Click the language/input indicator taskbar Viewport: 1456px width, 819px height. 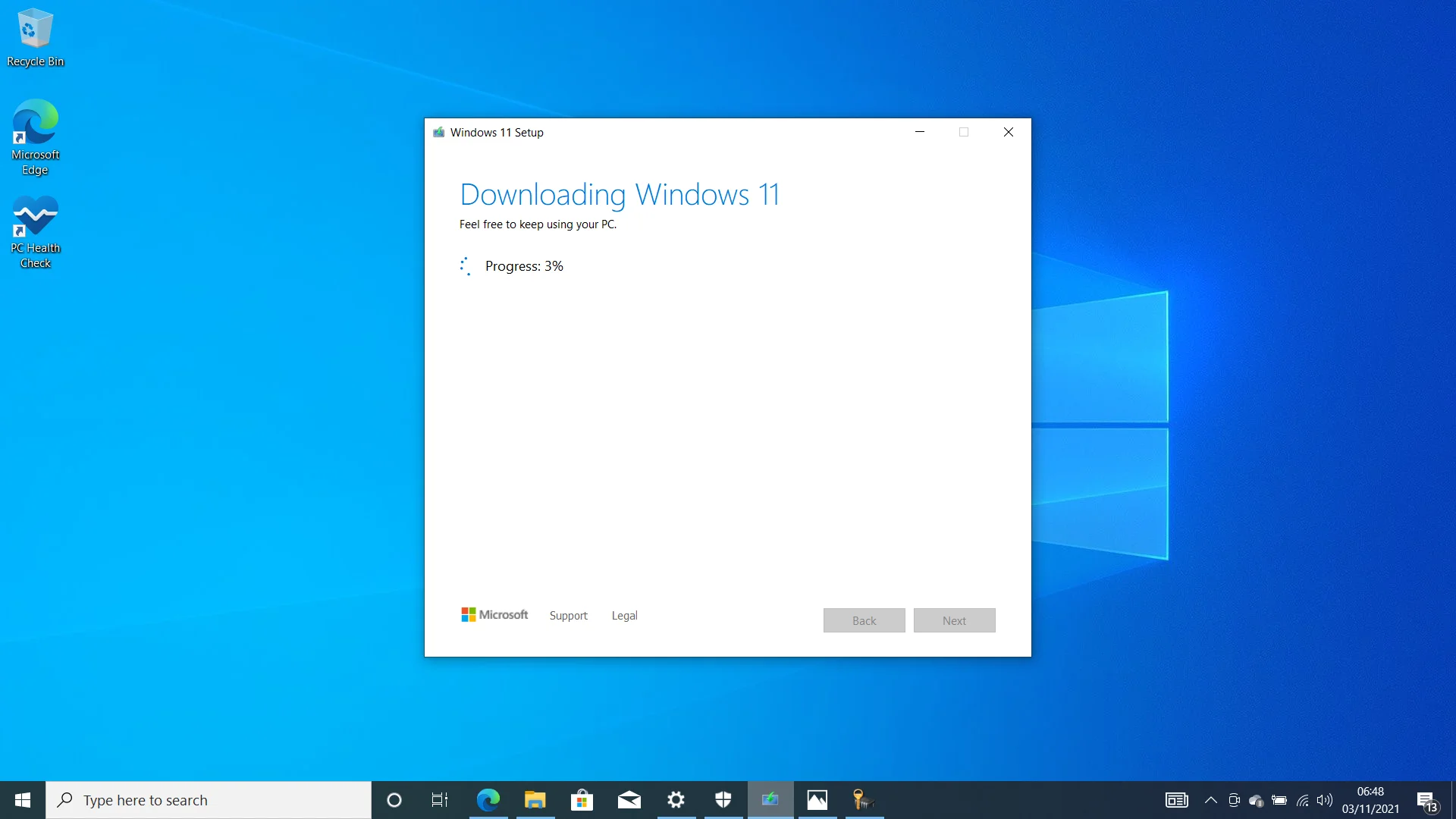click(x=1173, y=799)
